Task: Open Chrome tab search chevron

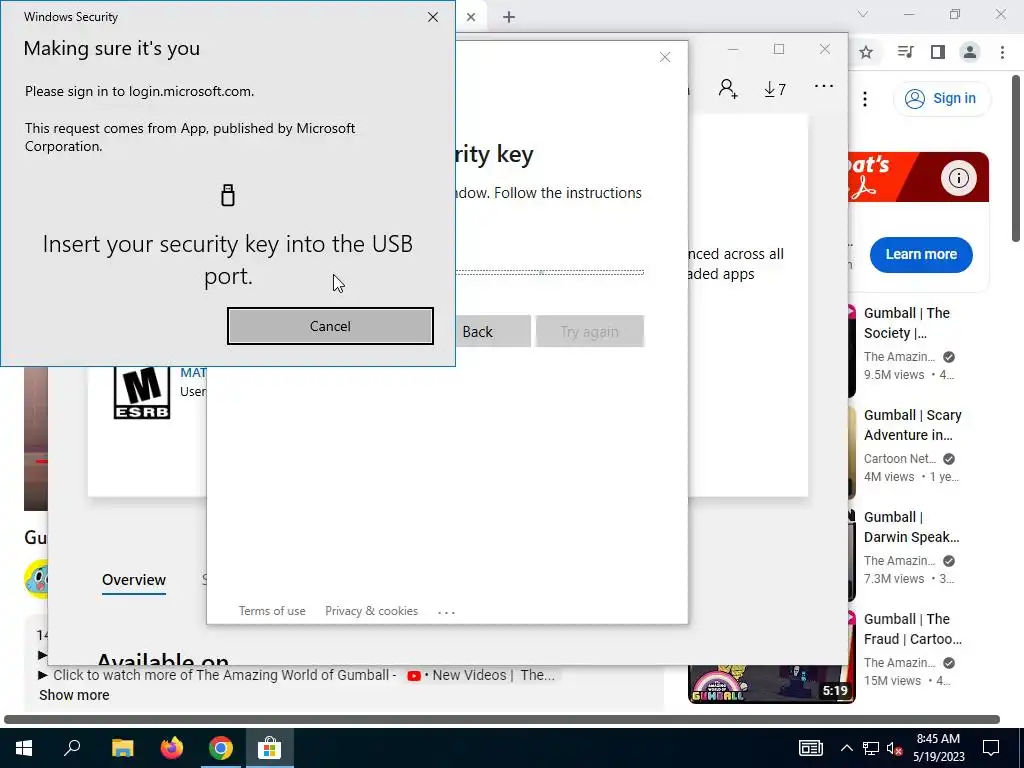Action: tap(863, 14)
